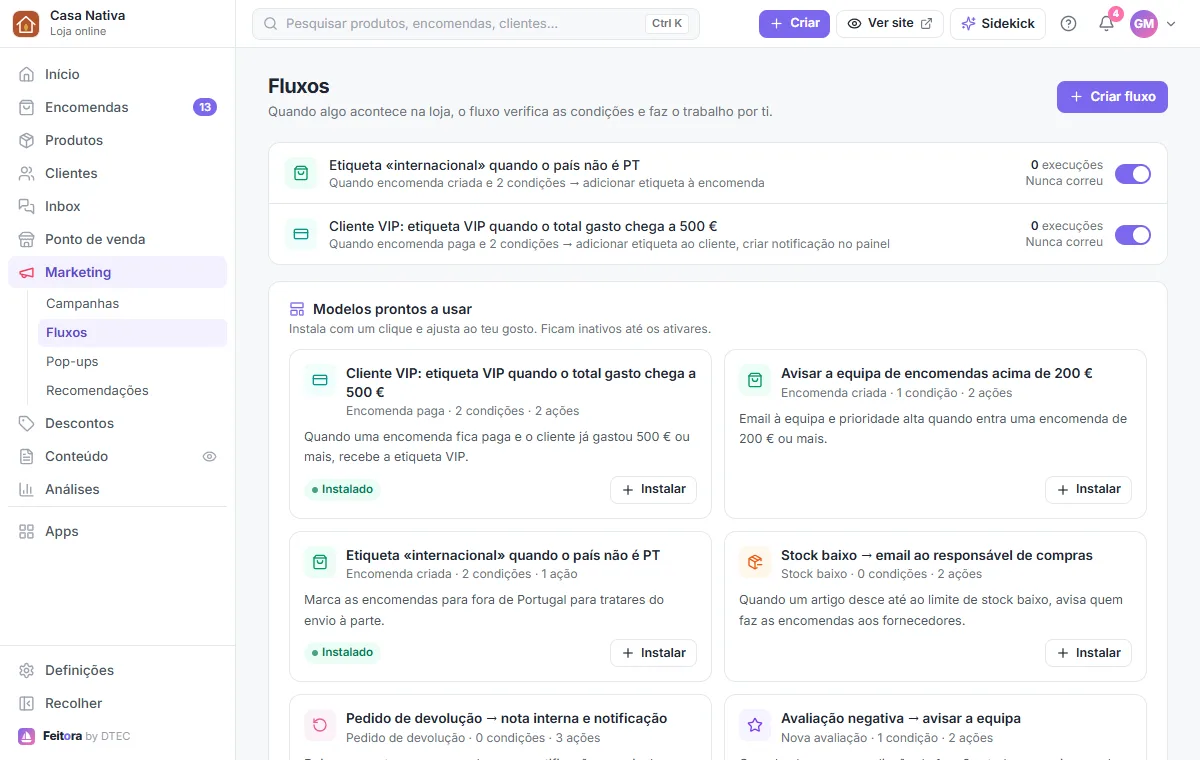Click Pedido de devolução → nota interna title
Image resolution: width=1200 pixels, height=760 pixels.
pos(506,718)
